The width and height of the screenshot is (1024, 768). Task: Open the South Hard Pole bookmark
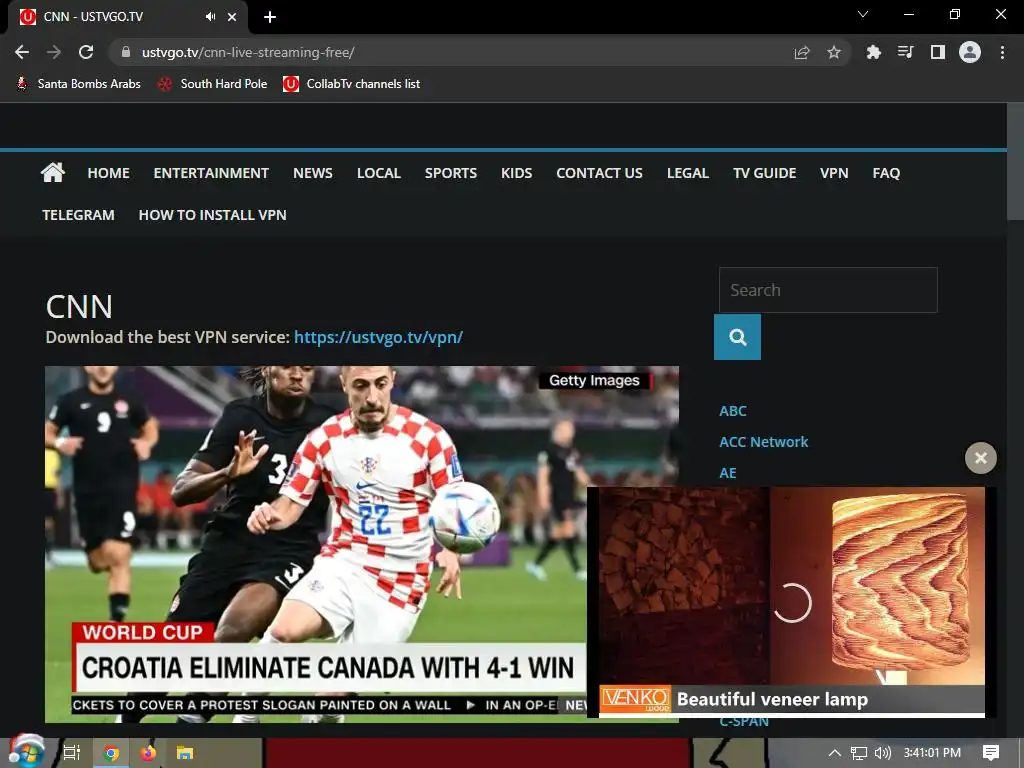pyautogui.click(x=213, y=84)
